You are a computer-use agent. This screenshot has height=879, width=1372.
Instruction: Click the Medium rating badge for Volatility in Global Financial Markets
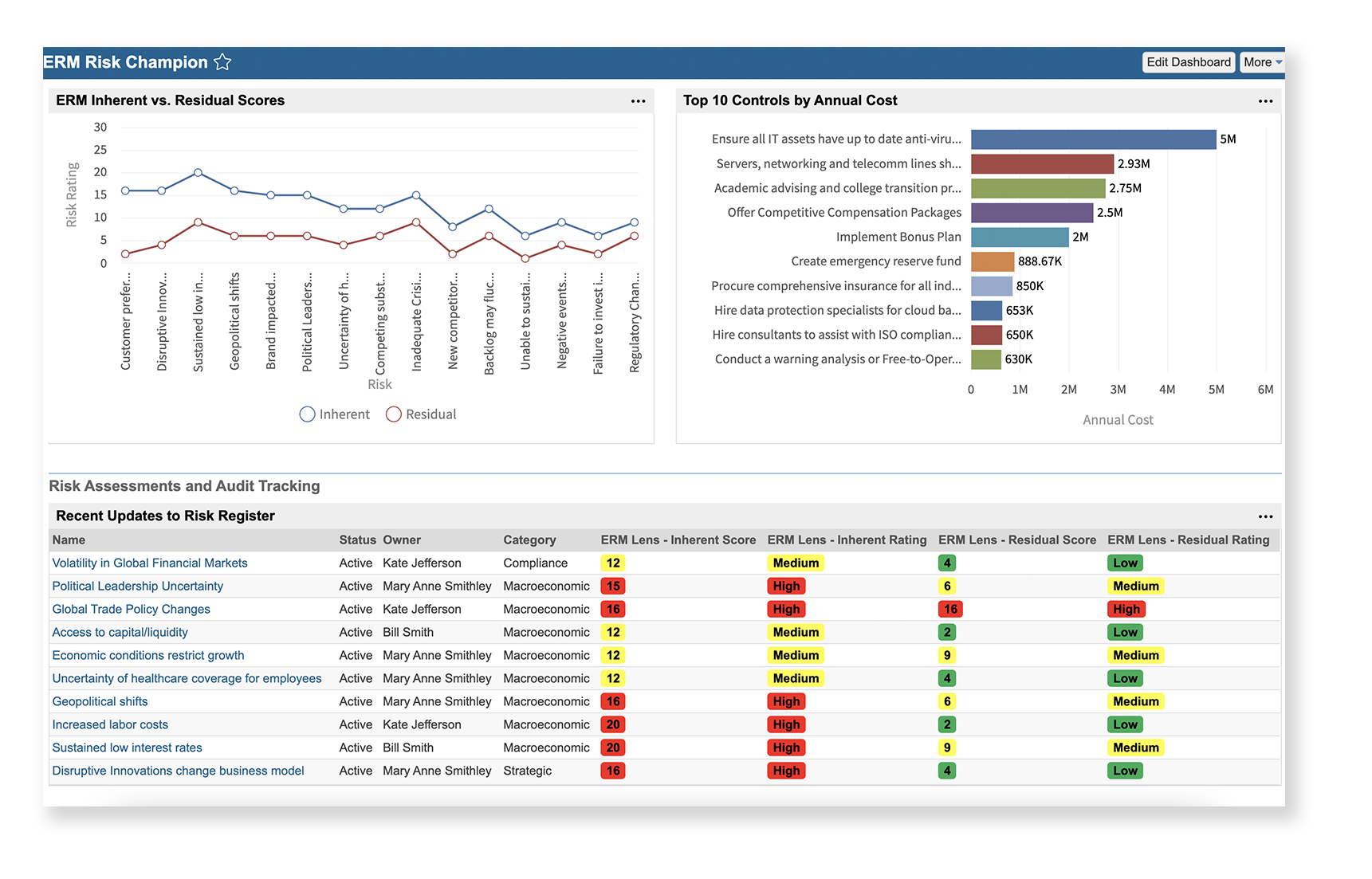tap(795, 563)
